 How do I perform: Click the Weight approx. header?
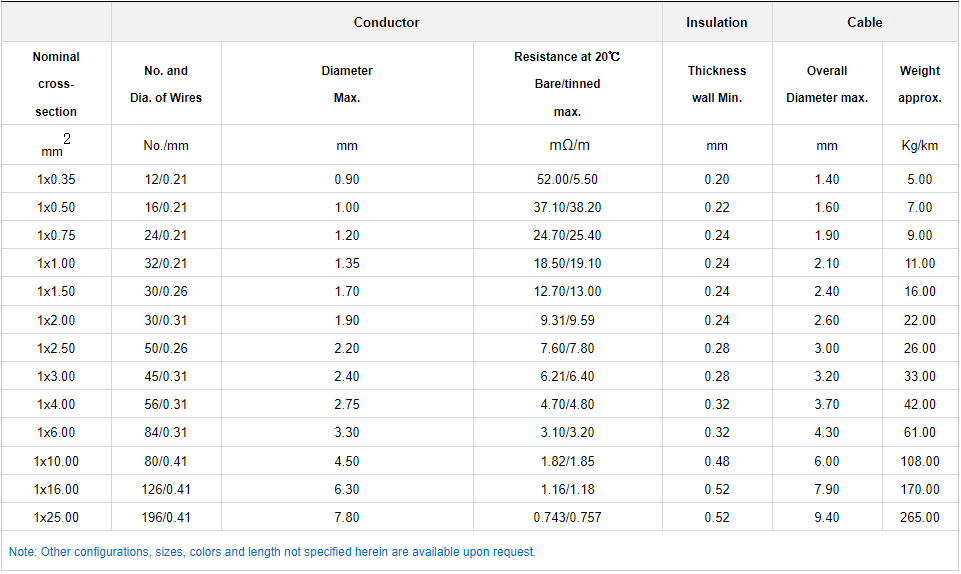click(919, 84)
